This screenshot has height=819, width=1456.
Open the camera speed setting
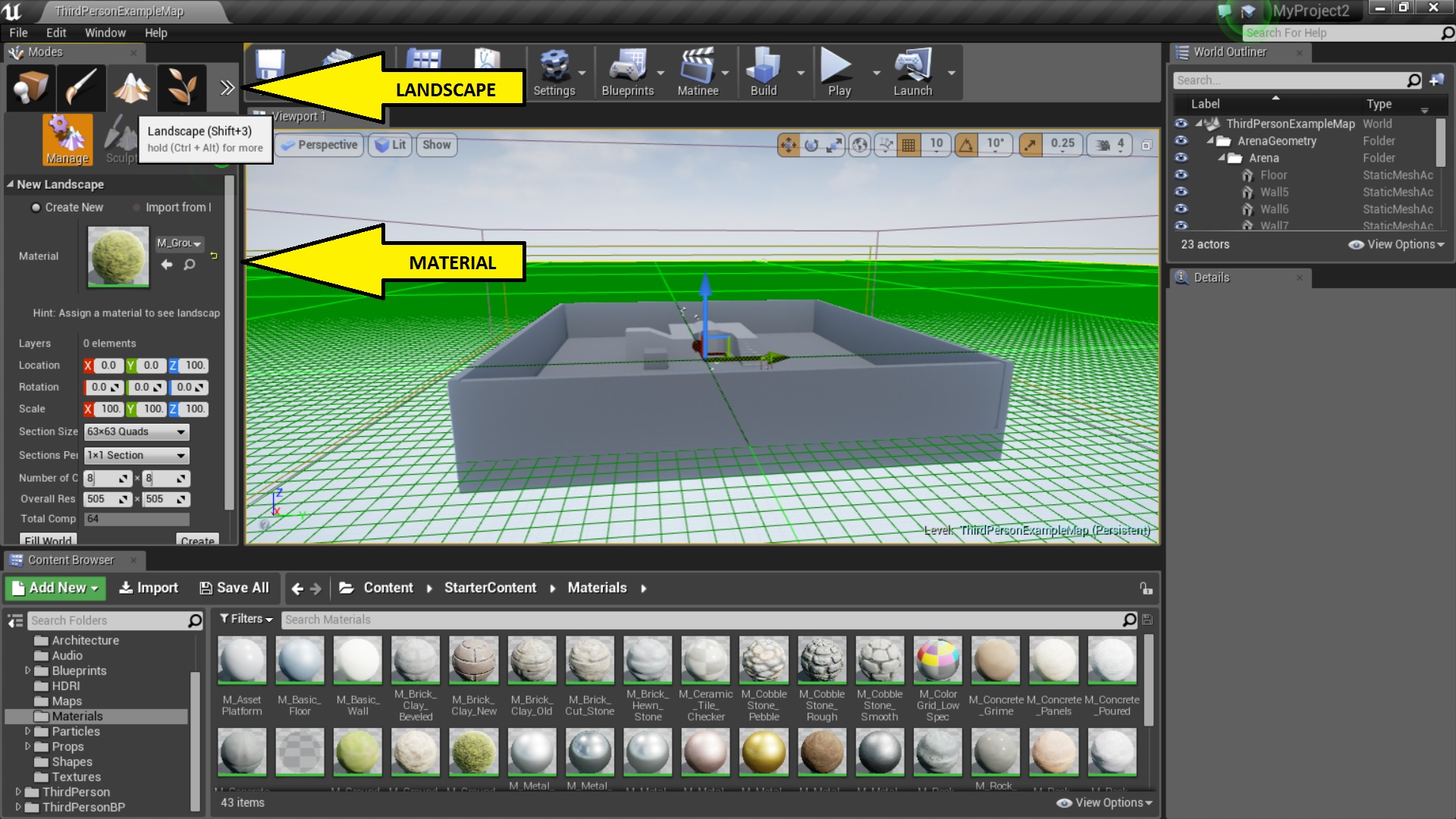pos(1110,145)
